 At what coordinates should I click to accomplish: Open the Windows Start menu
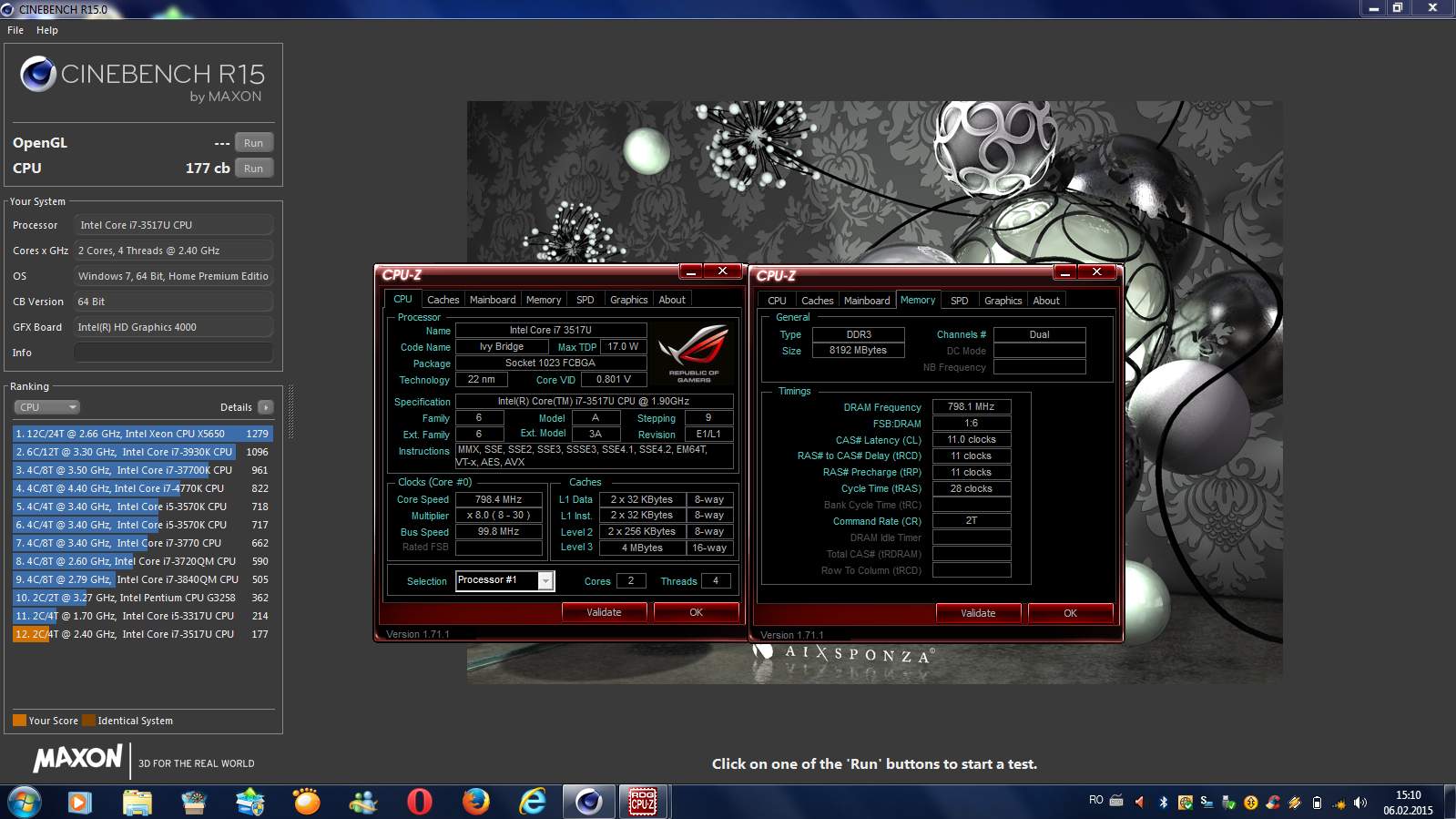[x=25, y=802]
